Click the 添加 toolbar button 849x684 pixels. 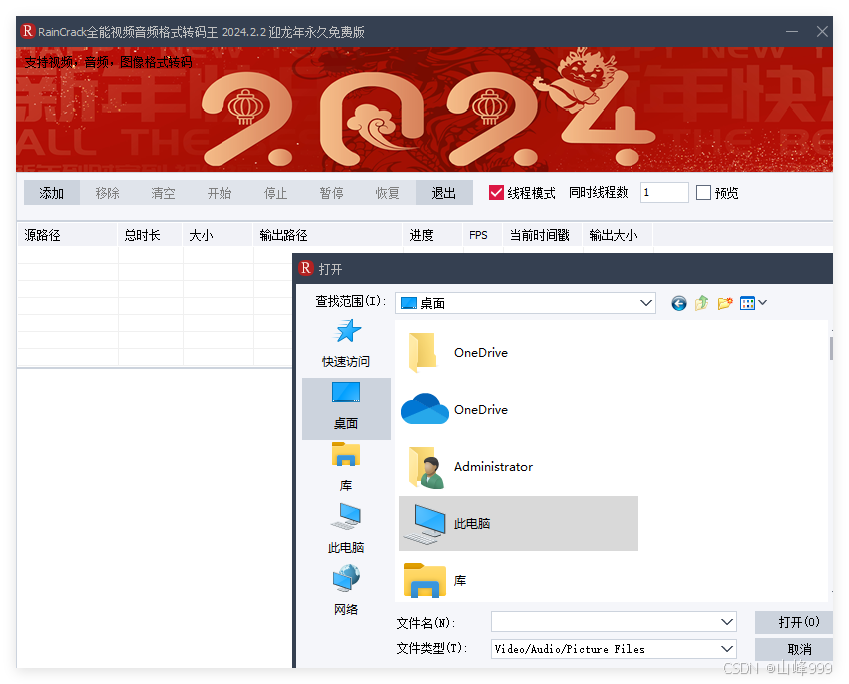51,193
